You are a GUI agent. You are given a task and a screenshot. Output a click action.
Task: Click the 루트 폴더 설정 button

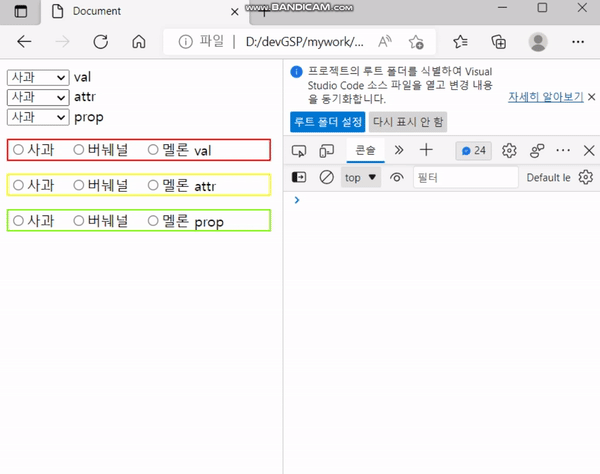(x=328, y=122)
